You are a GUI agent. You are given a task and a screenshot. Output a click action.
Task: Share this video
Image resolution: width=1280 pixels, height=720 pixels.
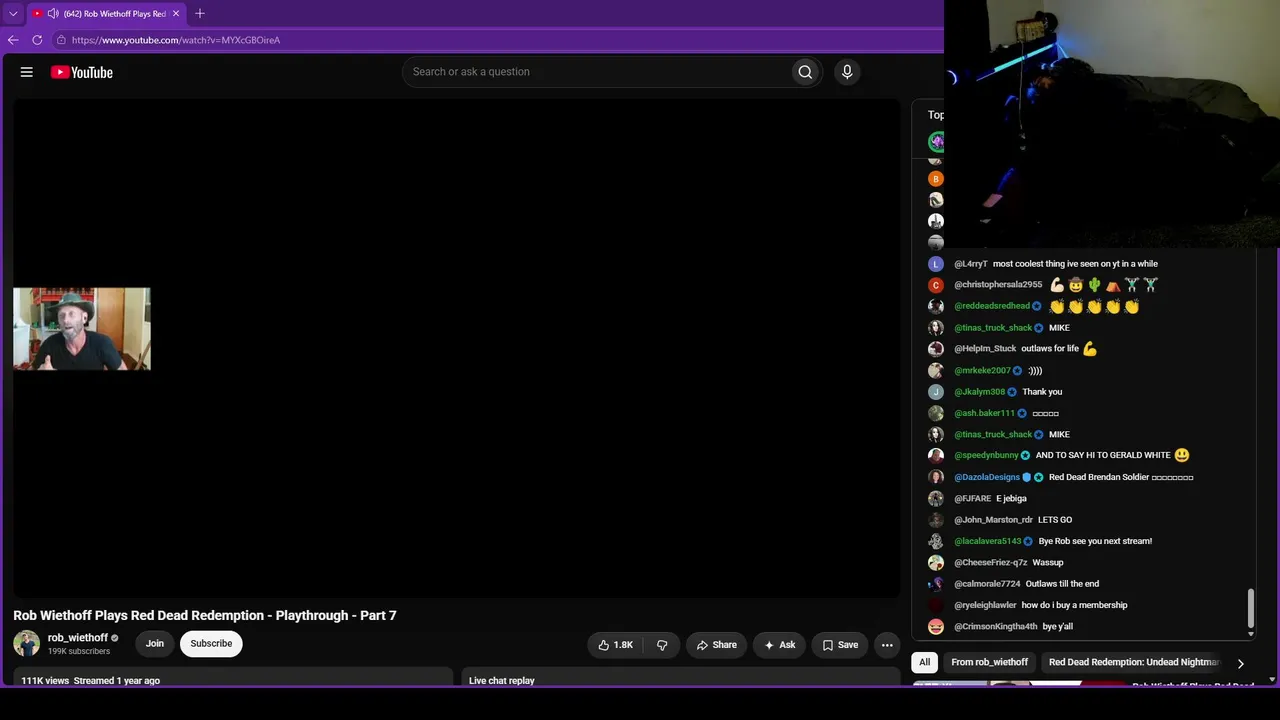[716, 645]
